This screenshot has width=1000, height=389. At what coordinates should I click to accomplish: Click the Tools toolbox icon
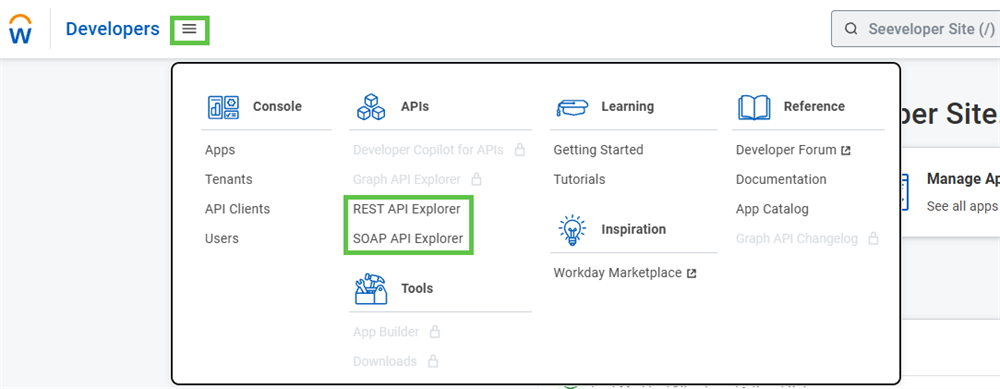(371, 289)
